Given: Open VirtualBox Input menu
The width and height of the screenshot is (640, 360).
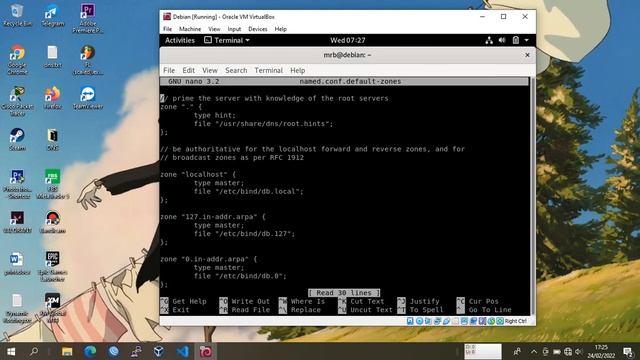Looking at the screenshot, I should pos(234,29).
